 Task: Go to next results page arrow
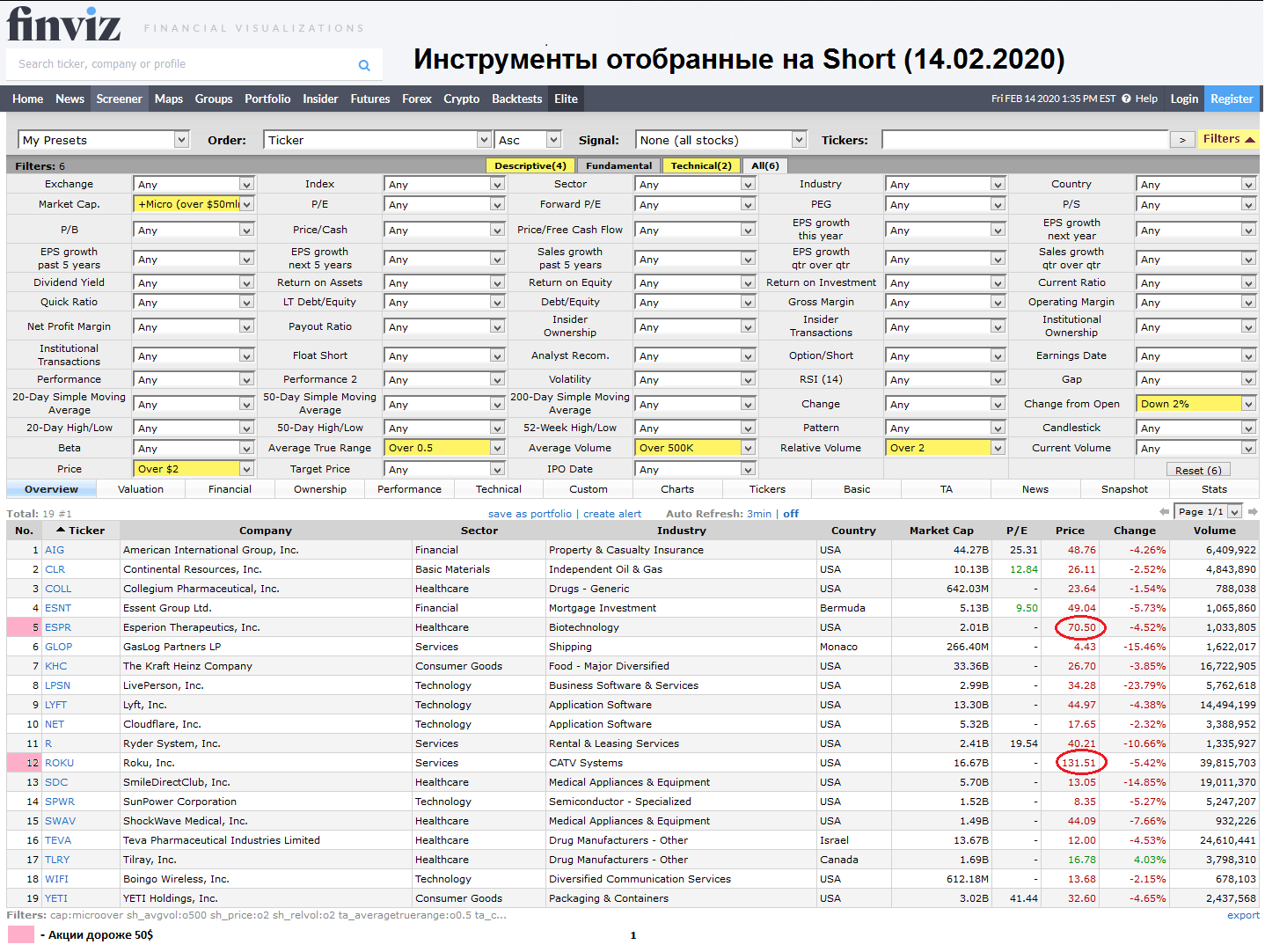(1254, 511)
